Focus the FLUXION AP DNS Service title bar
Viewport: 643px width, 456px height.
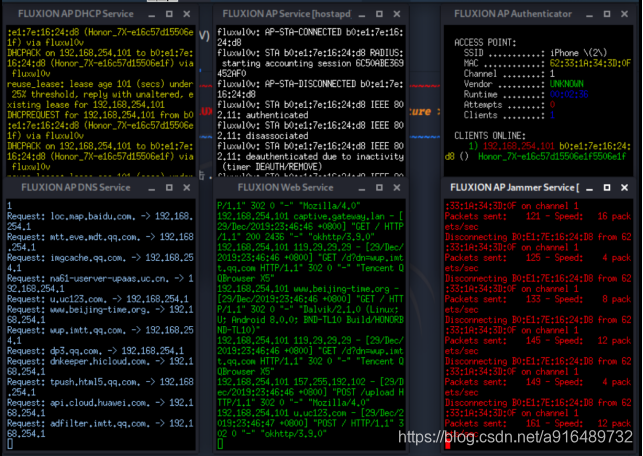[75, 187]
